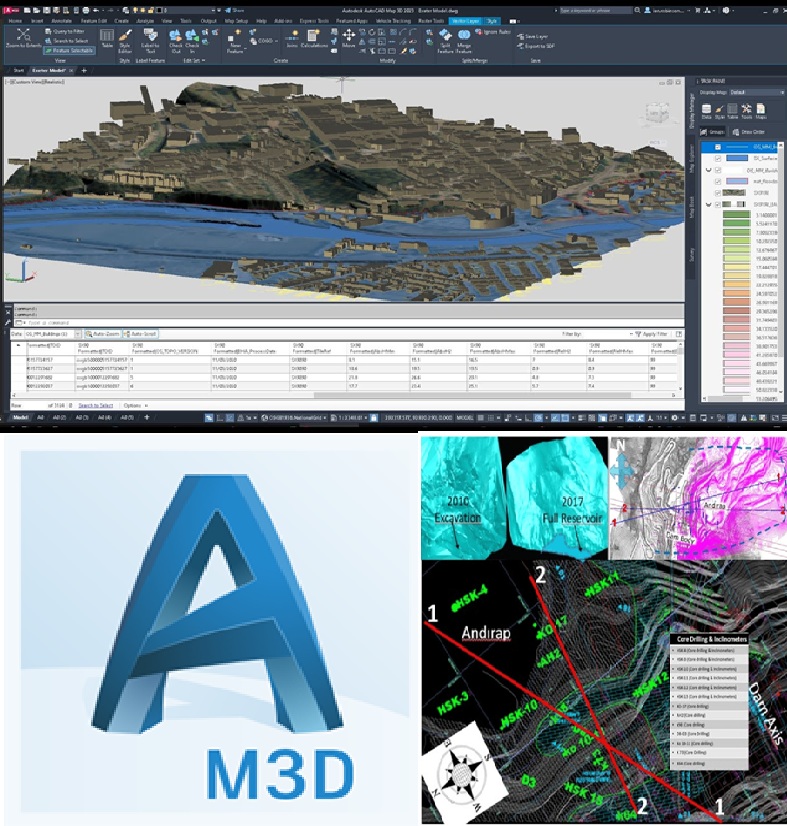The width and height of the screenshot is (787, 826).
Task: Click the Data icon in Task Pane
Action: 706,111
